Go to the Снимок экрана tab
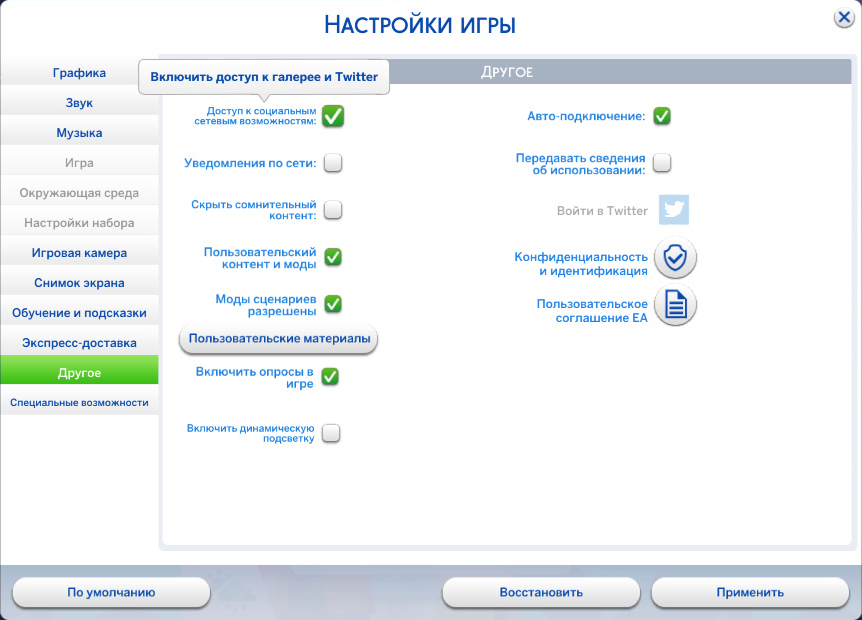The width and height of the screenshot is (862, 620). click(79, 283)
